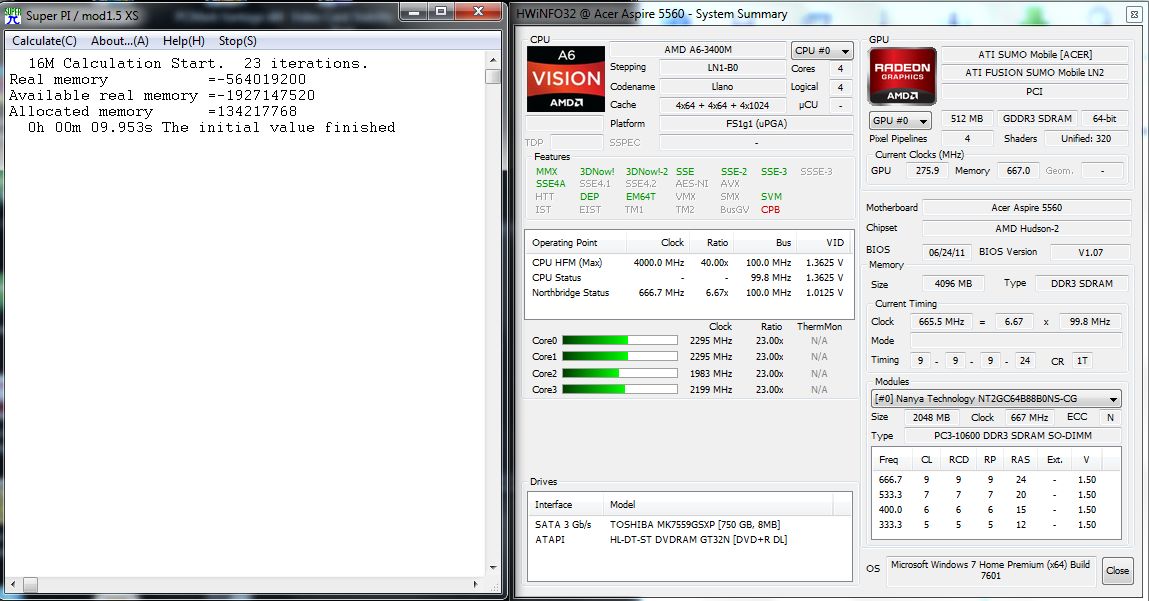Click the Model column header in Drives
The width and height of the screenshot is (1149, 601).
click(718, 504)
